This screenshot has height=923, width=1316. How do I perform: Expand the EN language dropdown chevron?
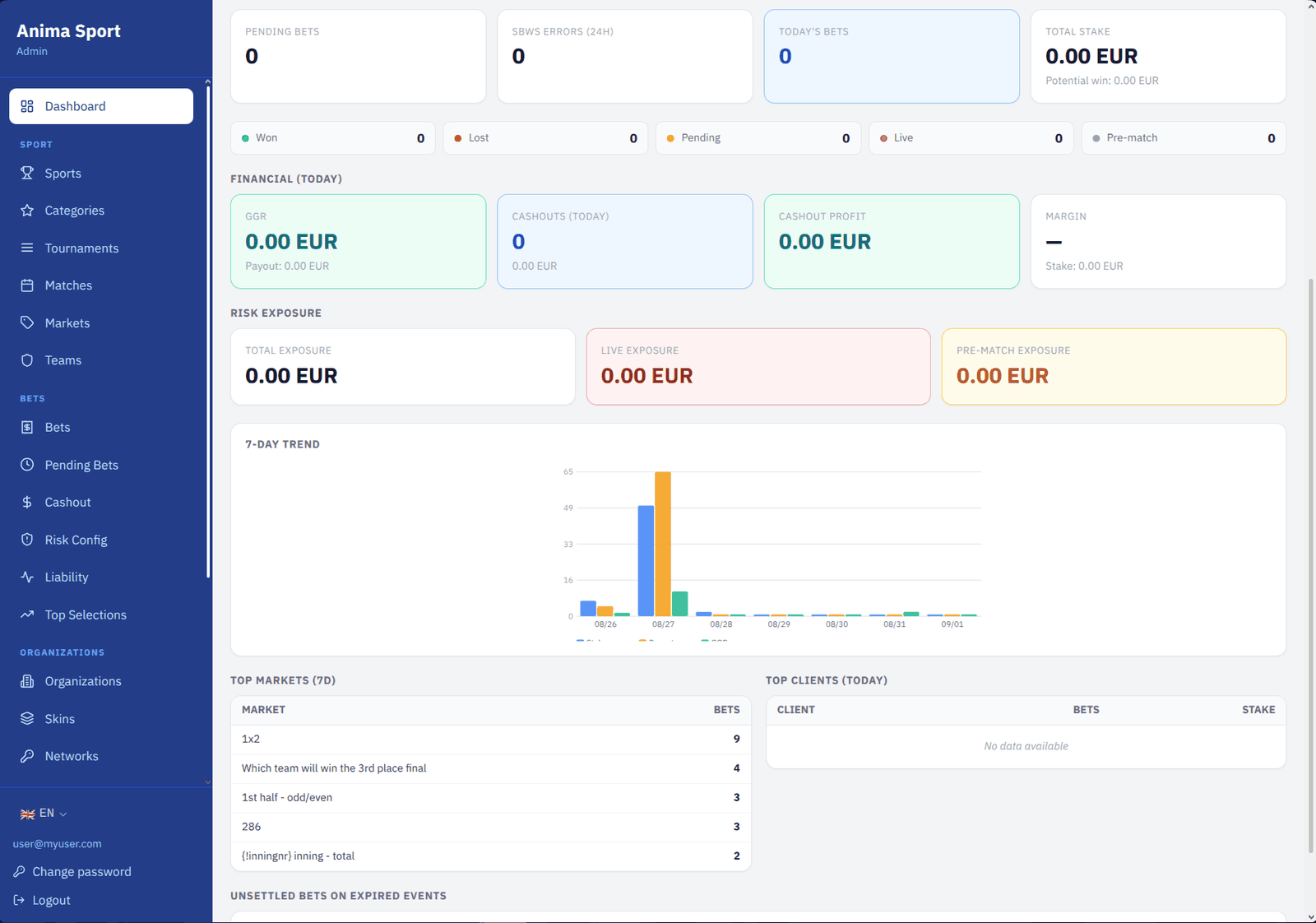pyautogui.click(x=63, y=814)
